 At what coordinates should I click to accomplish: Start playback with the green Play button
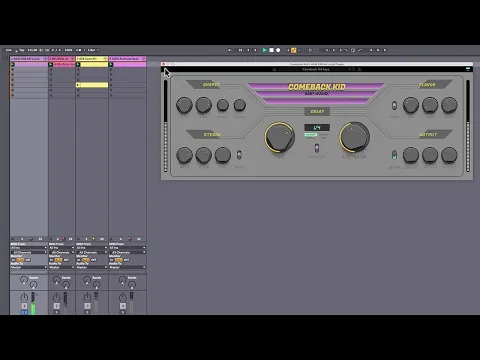(x=264, y=50)
